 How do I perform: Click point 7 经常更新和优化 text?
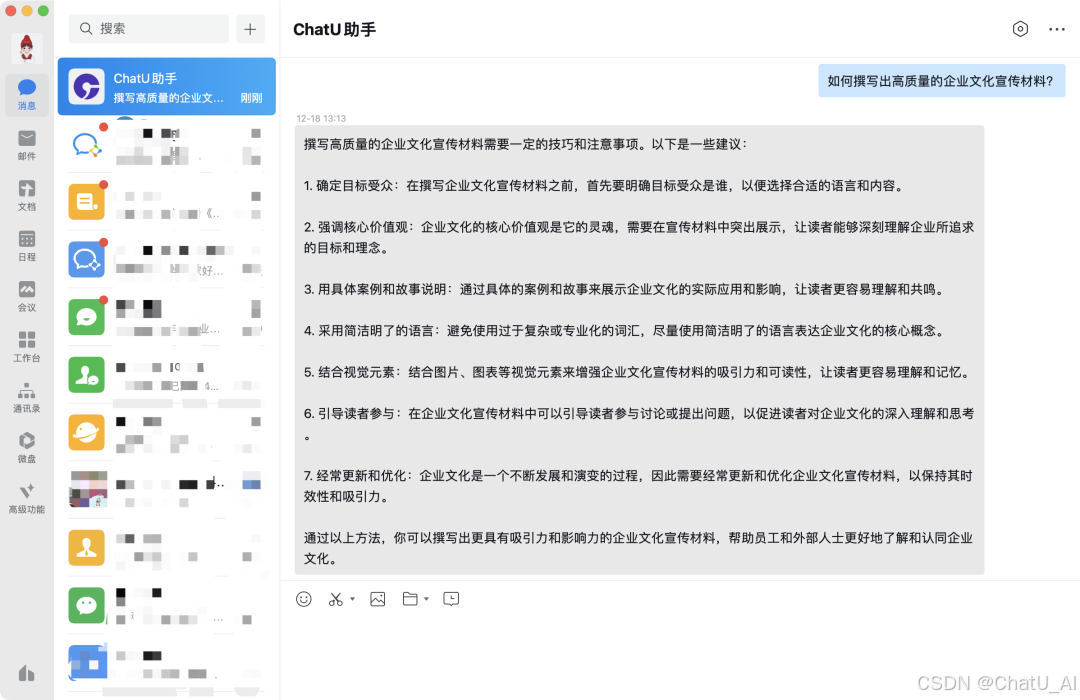pyautogui.click(x=638, y=486)
